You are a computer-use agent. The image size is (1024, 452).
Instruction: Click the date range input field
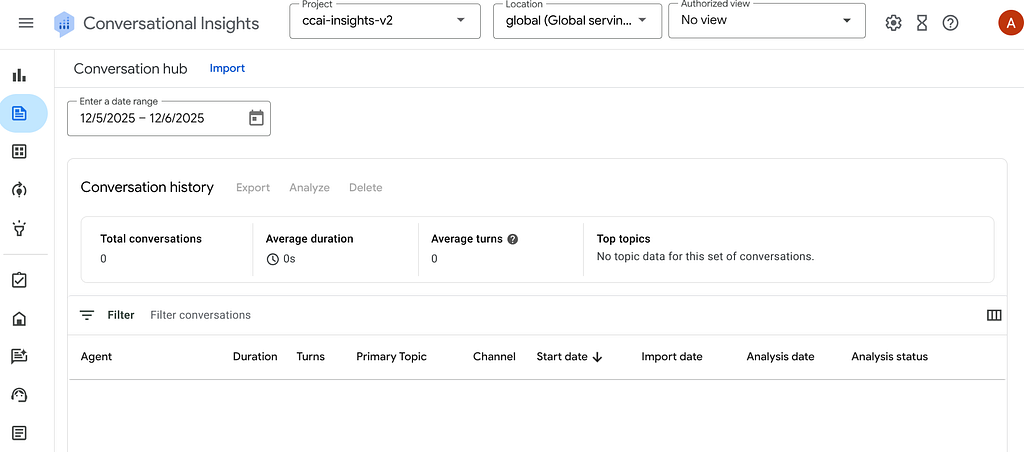(x=168, y=118)
